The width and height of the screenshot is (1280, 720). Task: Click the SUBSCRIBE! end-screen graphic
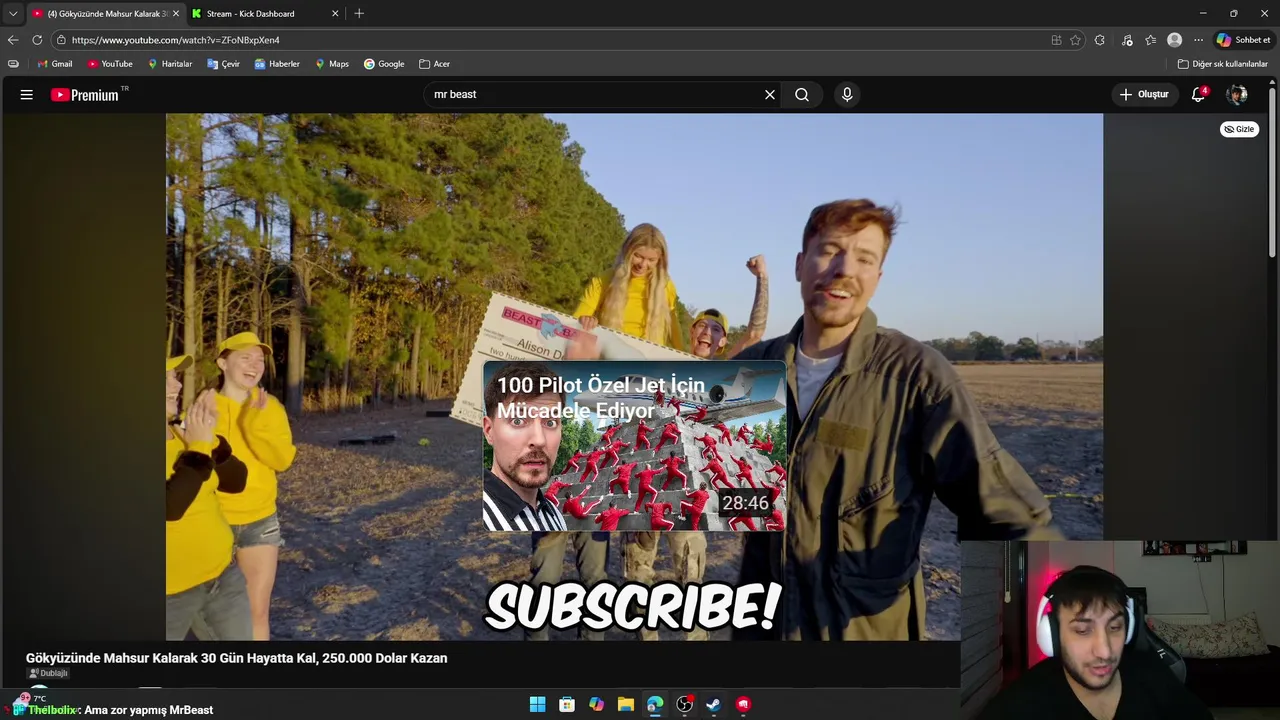click(x=632, y=606)
